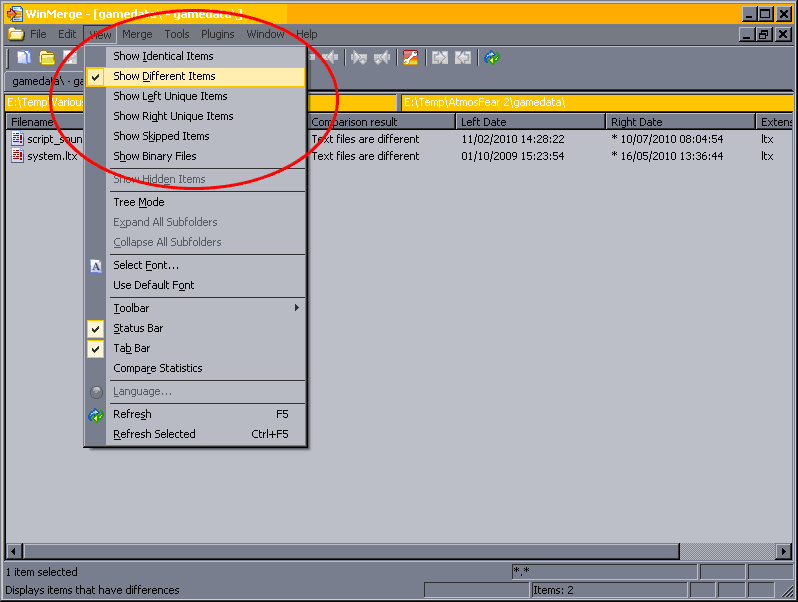Sort by the Extension column header
The image size is (798, 602).
(774, 122)
